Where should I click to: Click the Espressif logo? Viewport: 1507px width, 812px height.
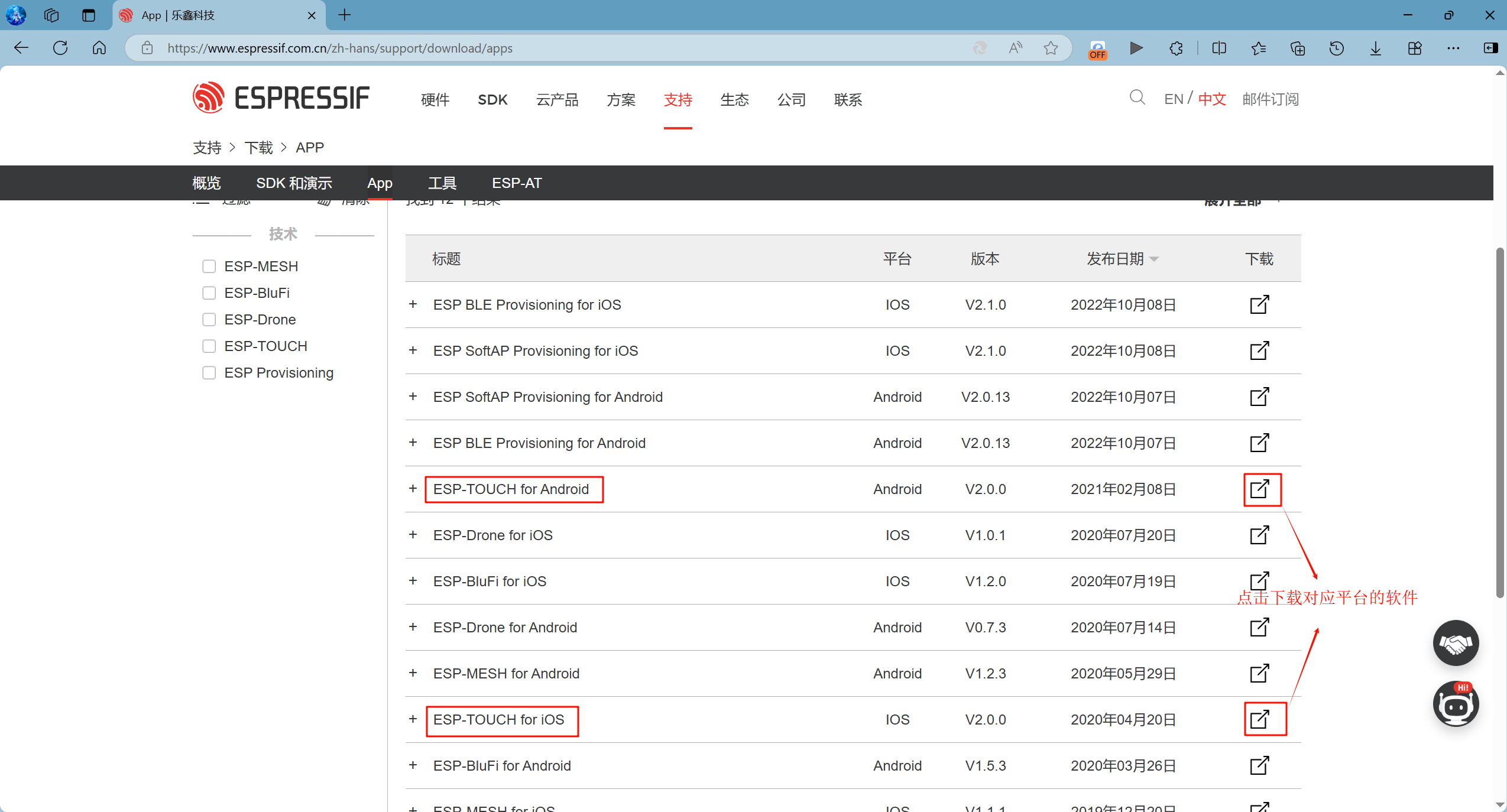(x=281, y=98)
